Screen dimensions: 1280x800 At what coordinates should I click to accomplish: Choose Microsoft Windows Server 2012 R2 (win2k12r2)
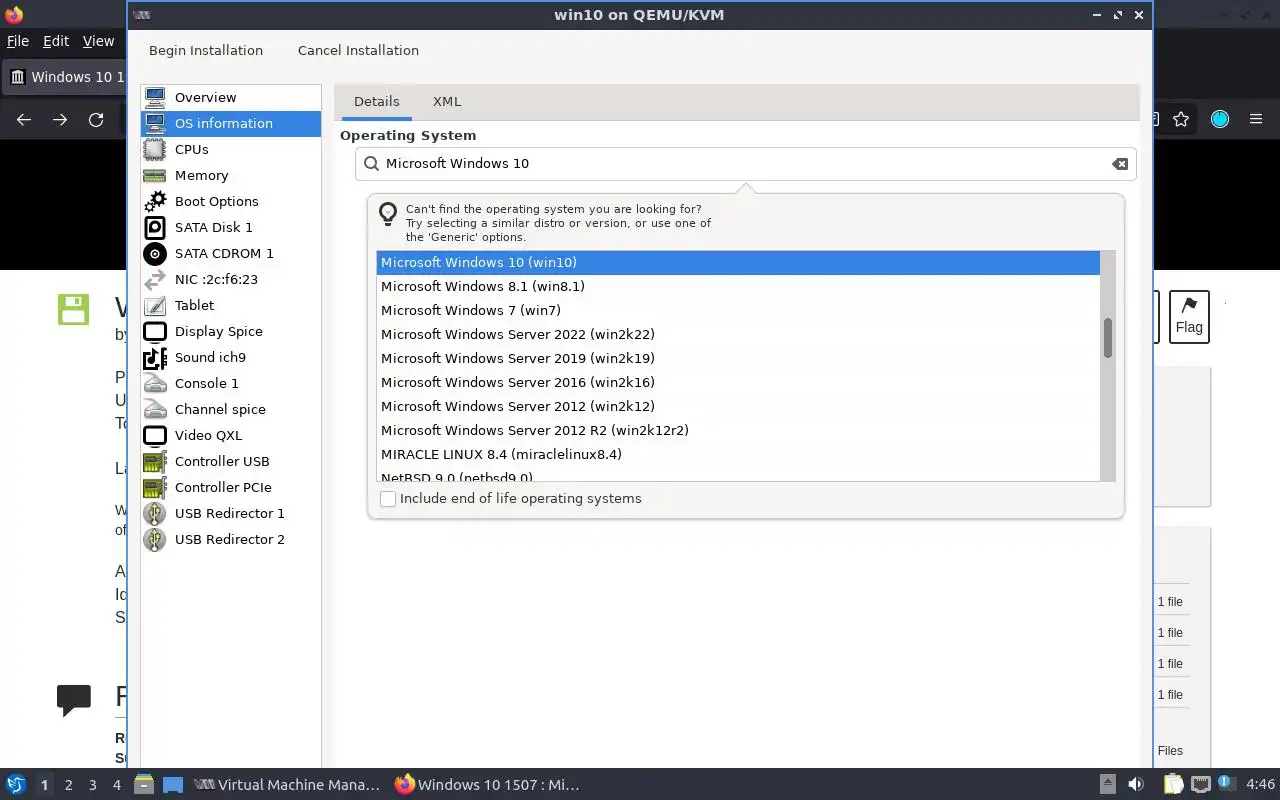click(x=738, y=430)
